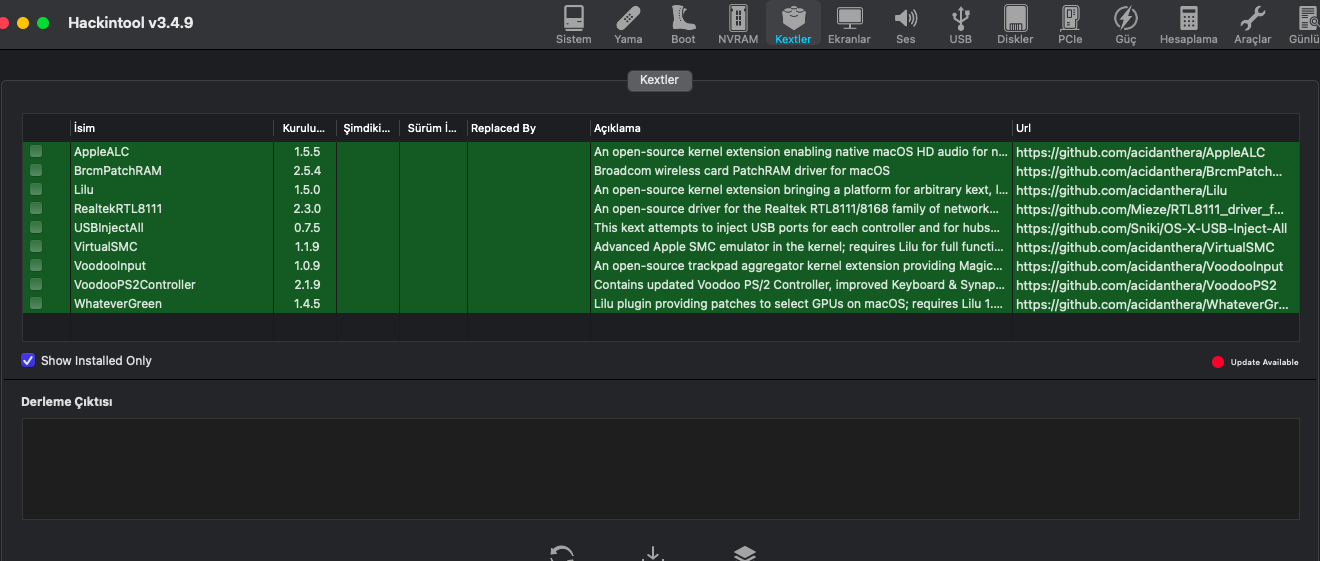Select the Ekranlar display icon
The width and height of the screenshot is (1320, 561).
point(849,24)
